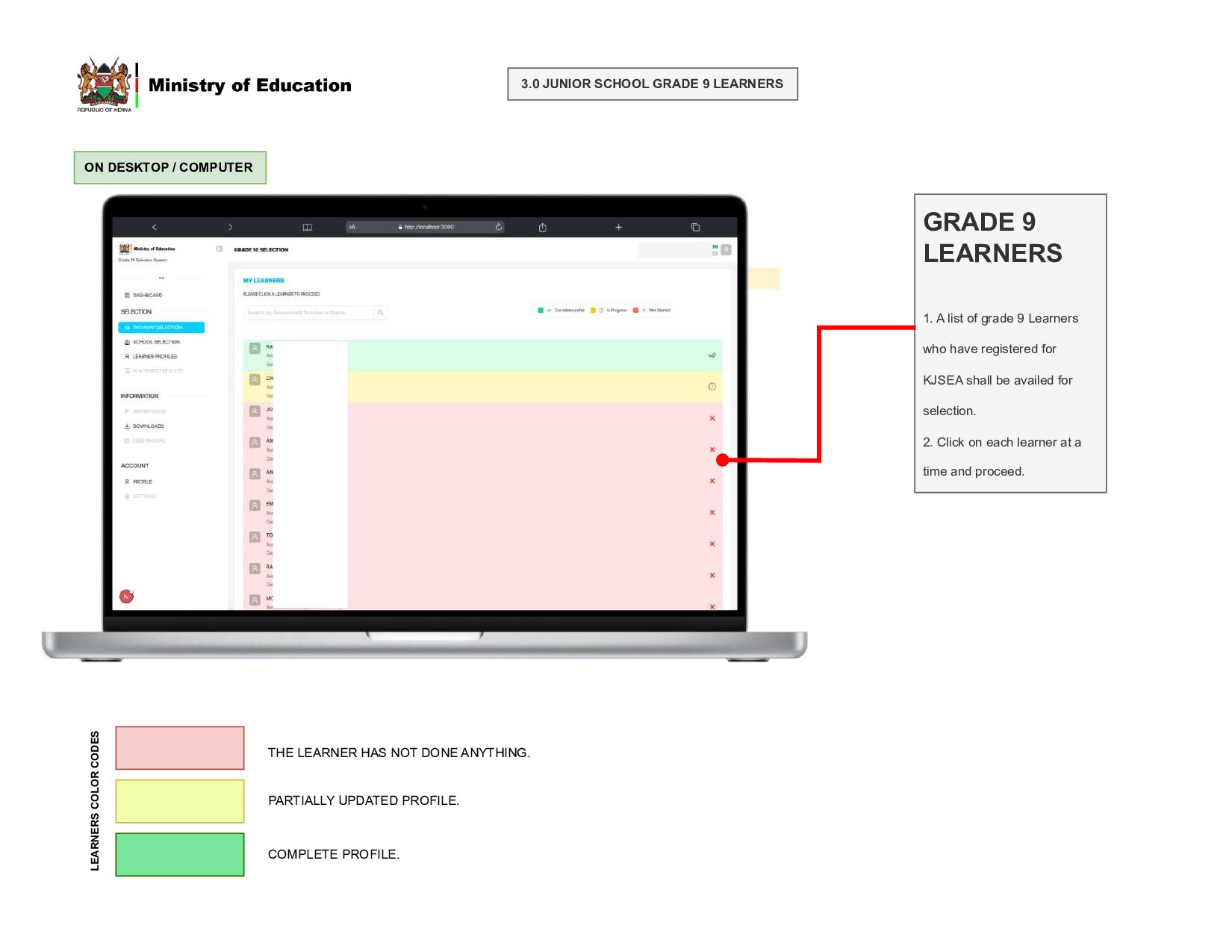The image size is (1232, 952).
Task: Select the yellow swatch beside 'Partially updated profile'
Action: pos(180,801)
